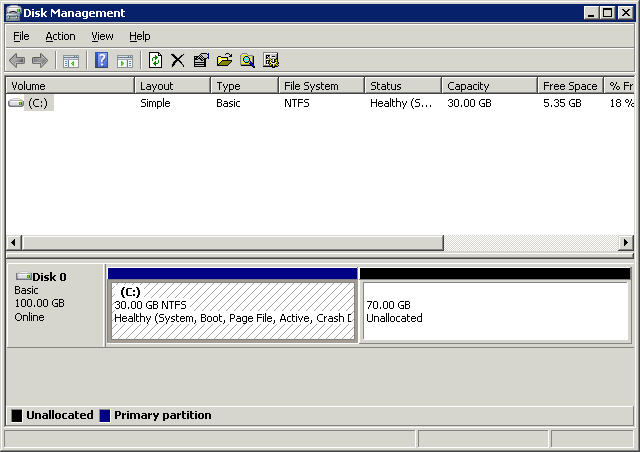Viewport: 640px width, 452px height.
Task: Click the Open folder toolbar icon
Action: [x=224, y=61]
